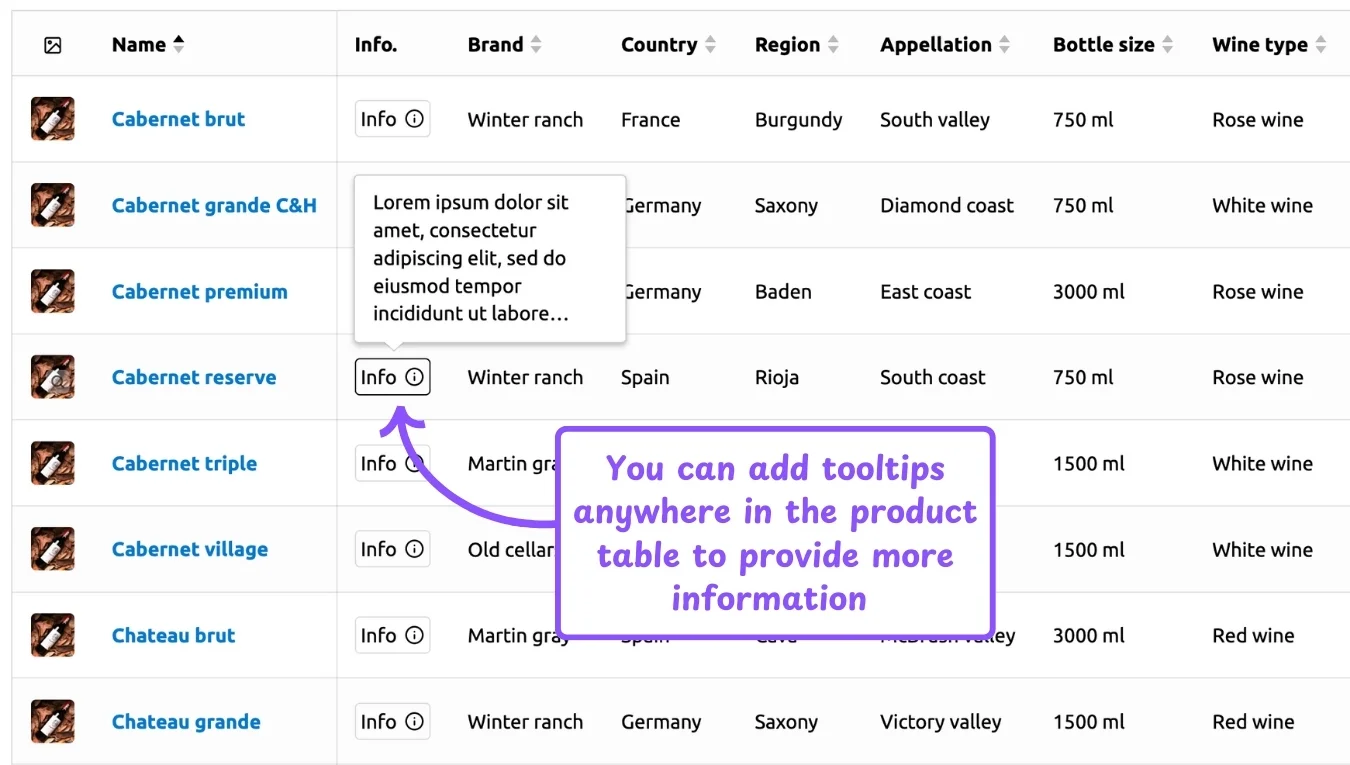Click the Lorem ipsum tooltip text
The height and width of the screenshot is (765, 1350).
[x=471, y=258]
